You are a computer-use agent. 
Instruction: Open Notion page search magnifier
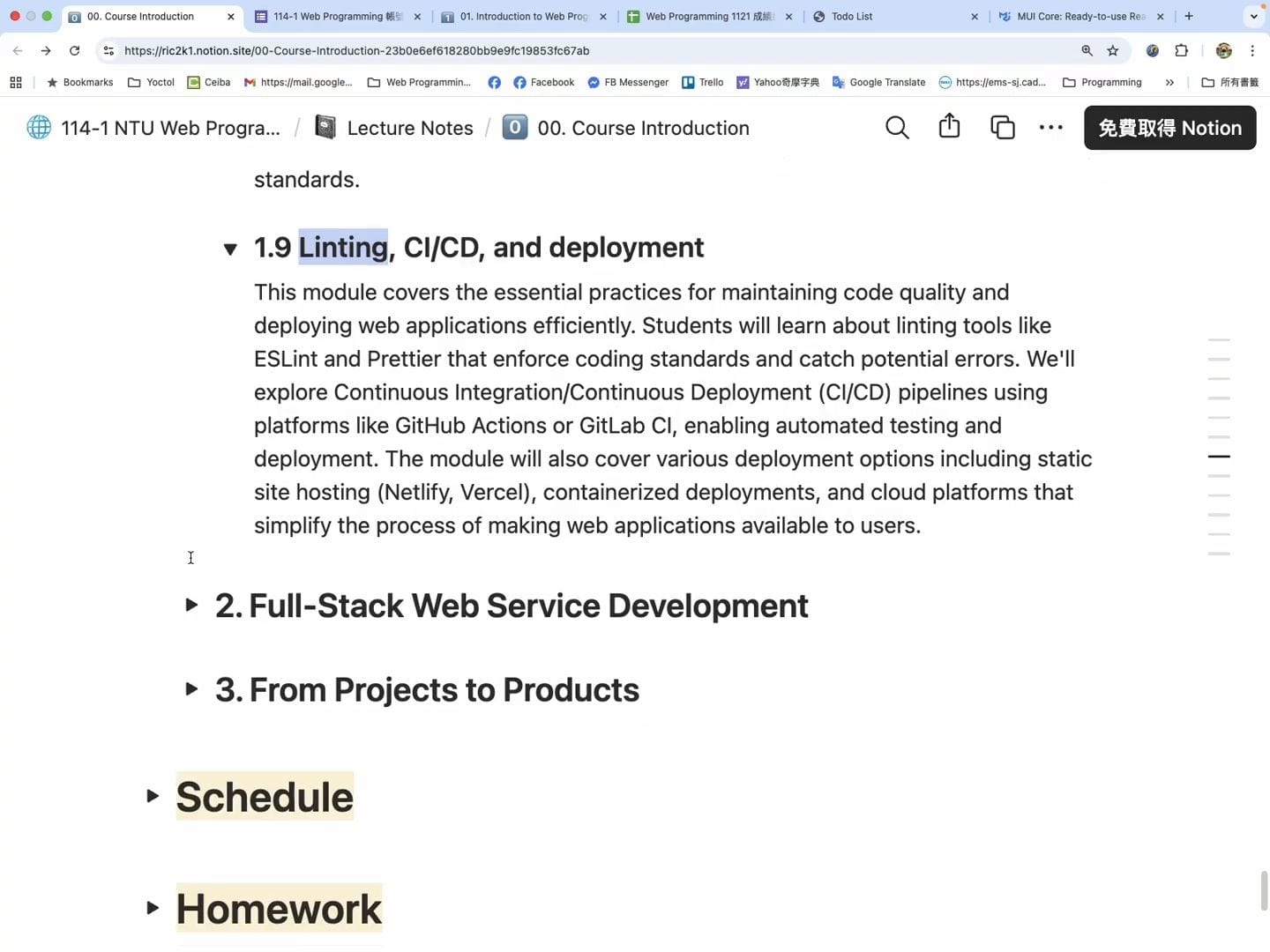coord(897,128)
